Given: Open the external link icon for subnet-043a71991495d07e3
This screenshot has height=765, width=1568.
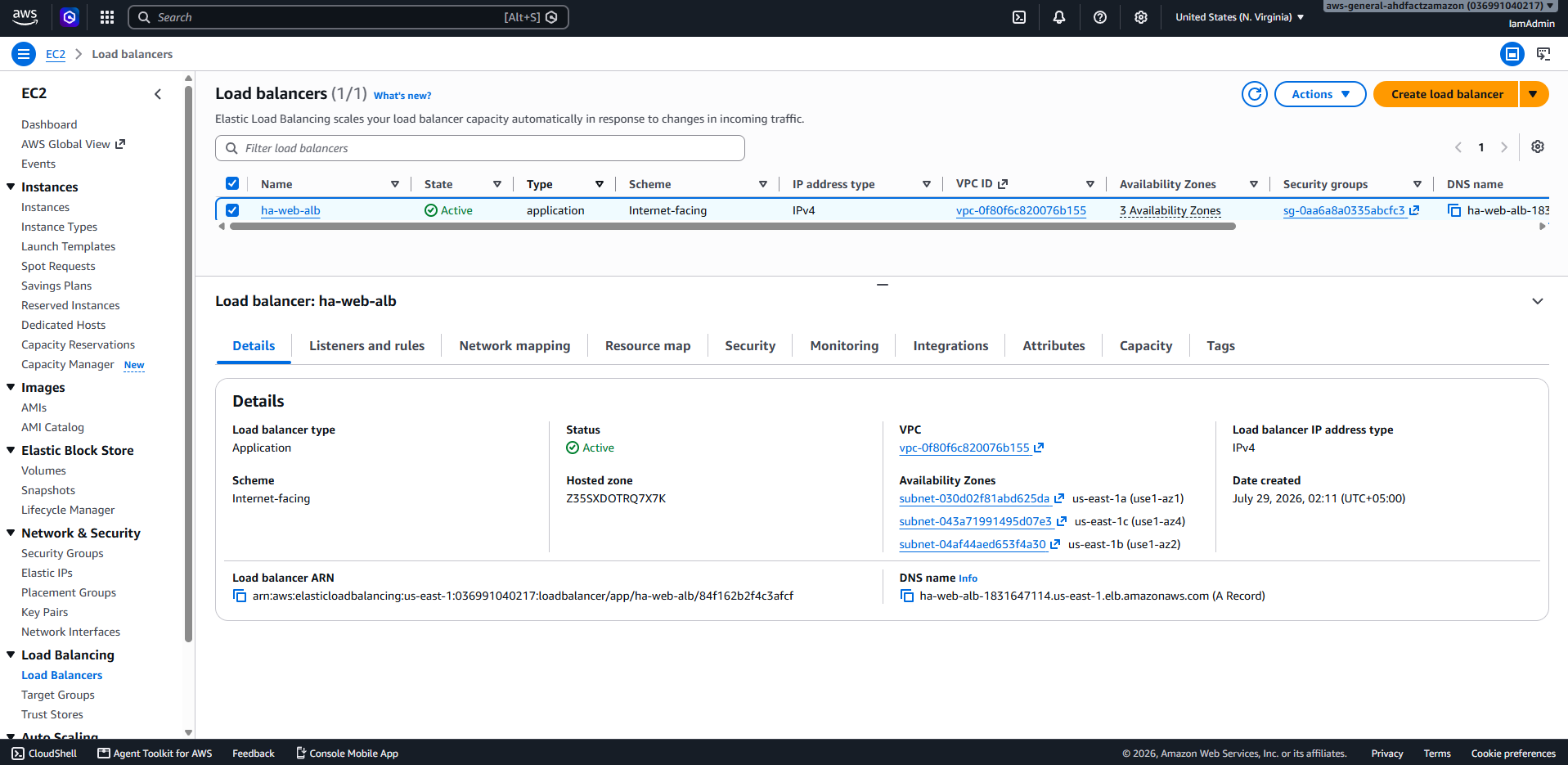Looking at the screenshot, I should pos(1062,521).
